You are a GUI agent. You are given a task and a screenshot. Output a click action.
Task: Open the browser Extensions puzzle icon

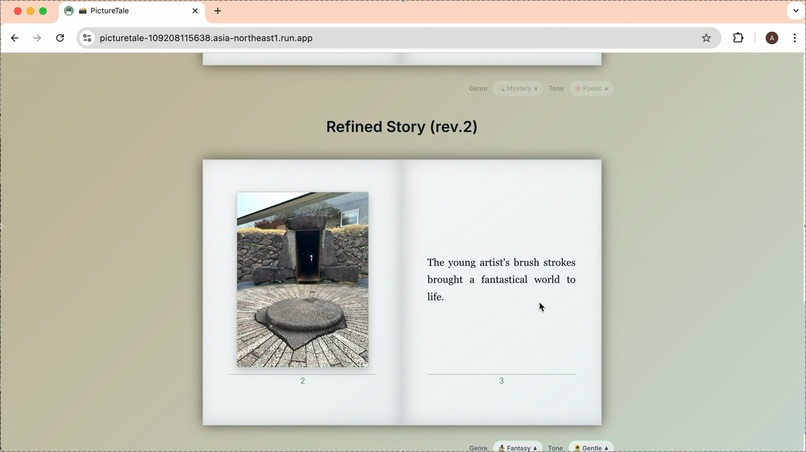point(738,38)
